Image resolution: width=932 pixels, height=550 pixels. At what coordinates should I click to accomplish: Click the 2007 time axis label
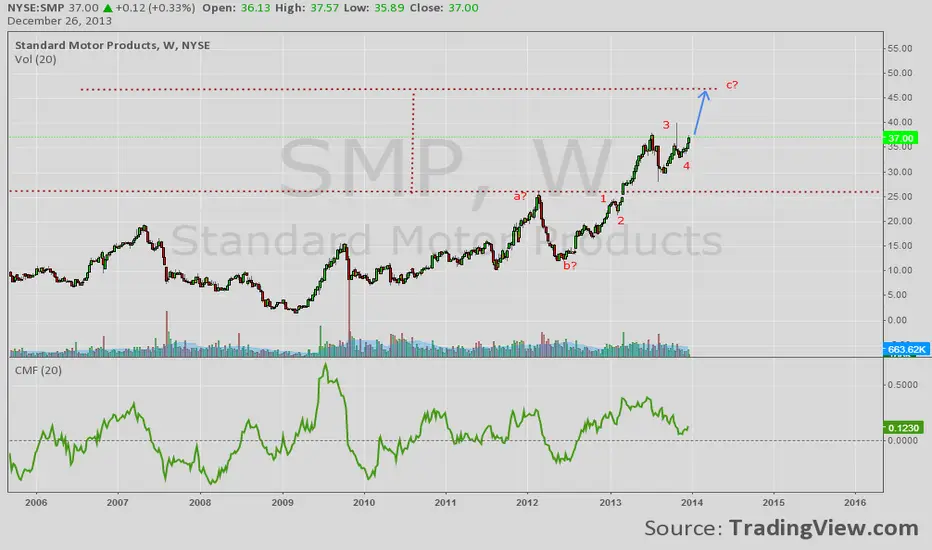click(x=118, y=502)
